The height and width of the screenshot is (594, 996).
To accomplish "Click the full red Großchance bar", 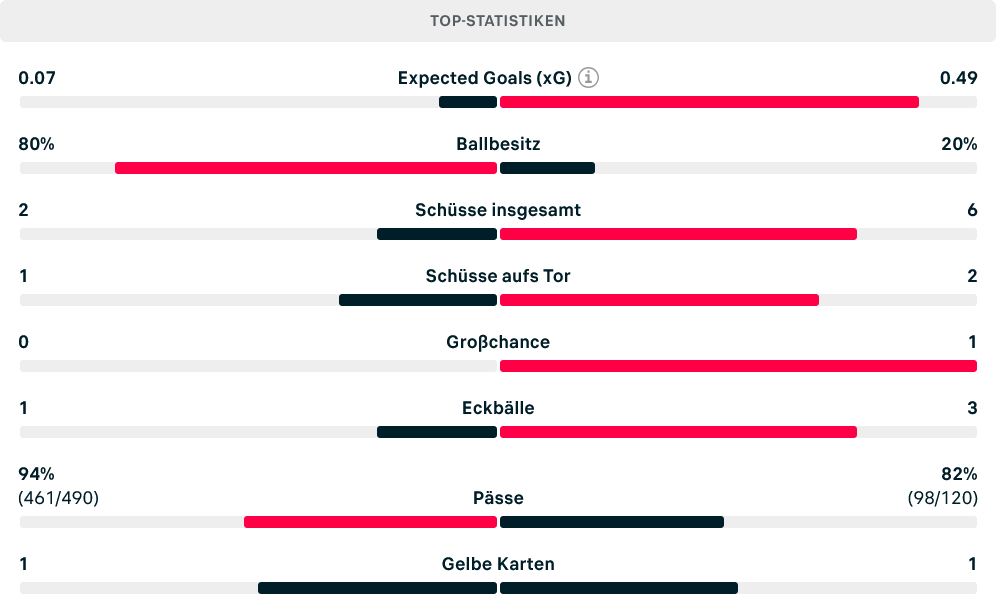I will click(738, 367).
